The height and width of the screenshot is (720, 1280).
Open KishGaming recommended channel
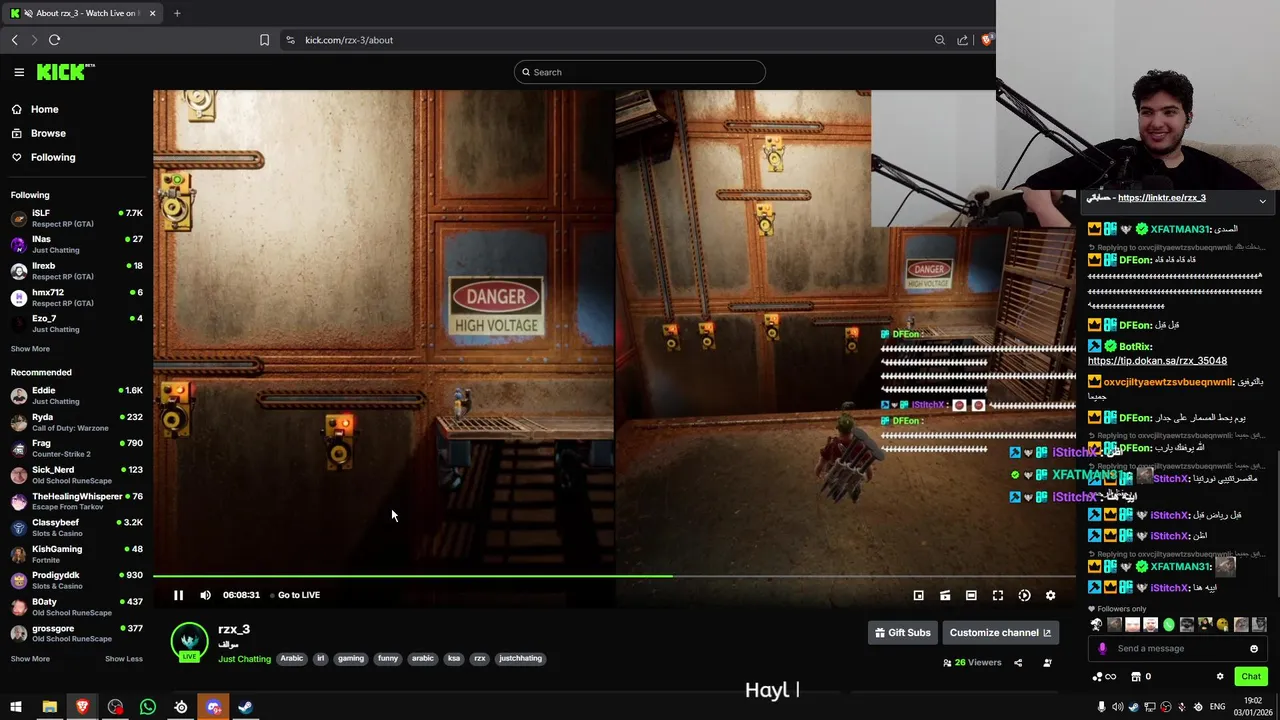point(76,554)
